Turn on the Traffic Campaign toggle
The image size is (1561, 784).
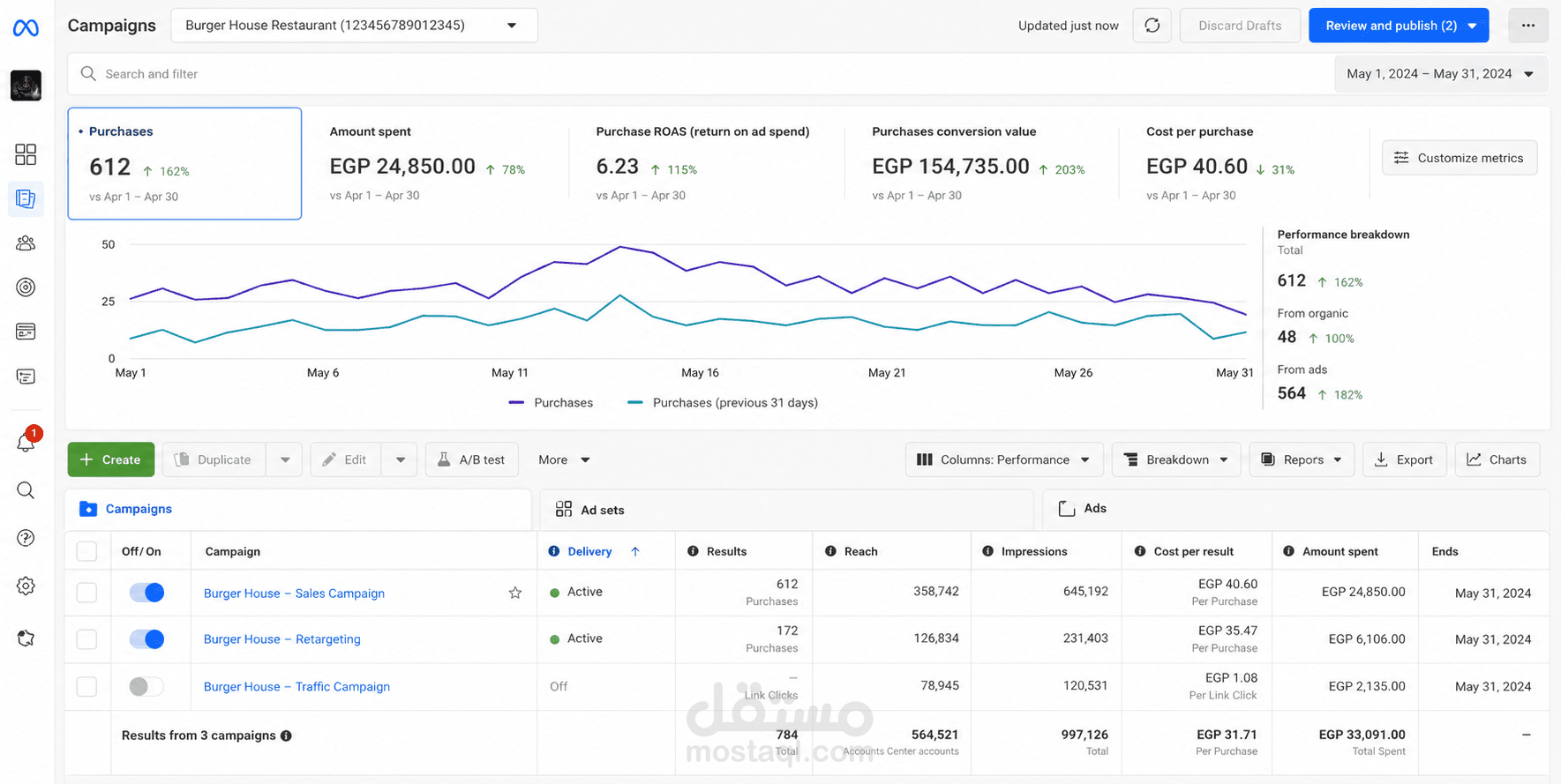point(146,686)
